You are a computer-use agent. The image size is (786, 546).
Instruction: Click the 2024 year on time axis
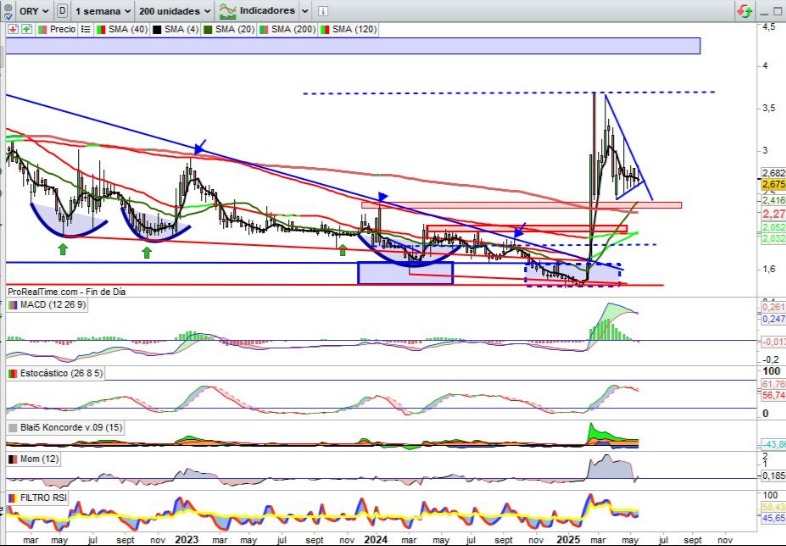point(375,539)
